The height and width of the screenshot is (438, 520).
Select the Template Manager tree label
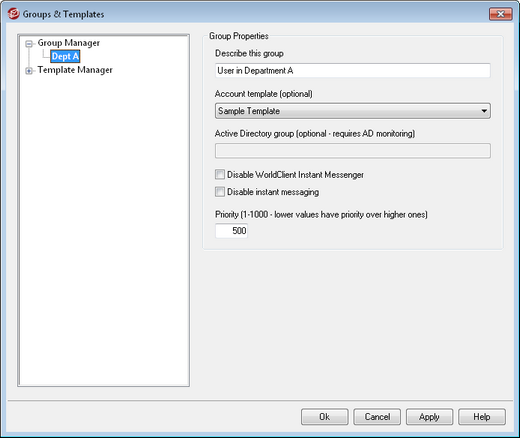75,70
